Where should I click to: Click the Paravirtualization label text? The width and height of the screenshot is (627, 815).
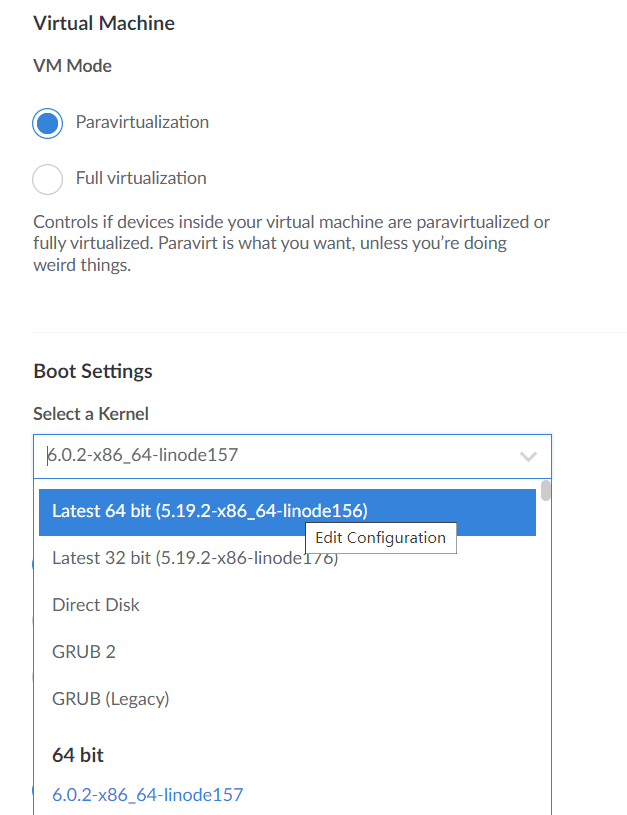click(142, 122)
